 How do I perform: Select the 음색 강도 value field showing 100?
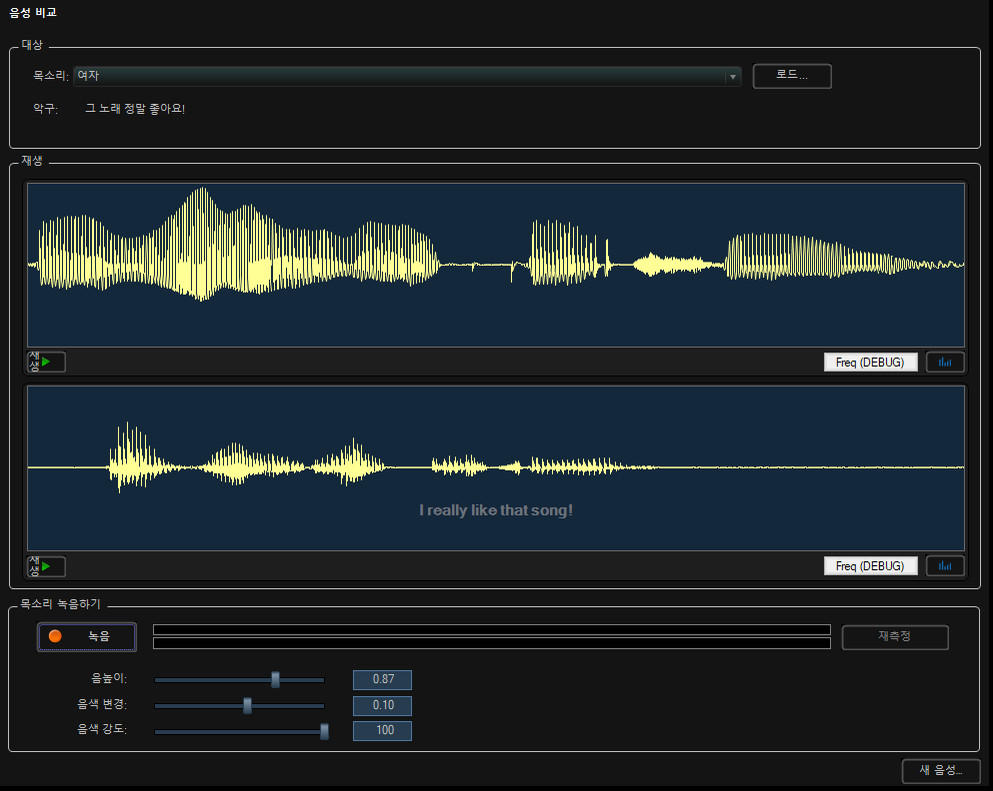coord(382,731)
